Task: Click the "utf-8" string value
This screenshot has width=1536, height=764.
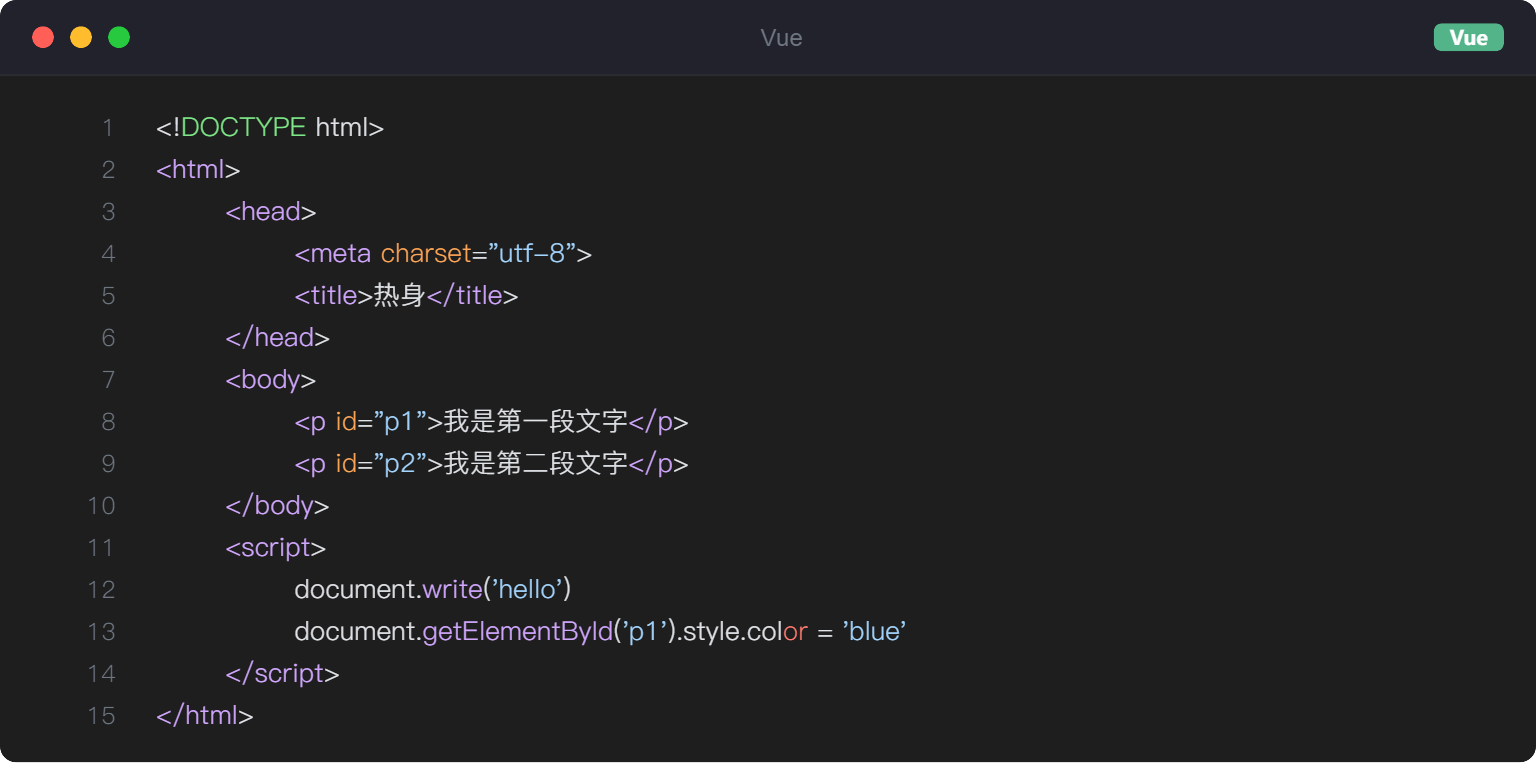Action: (x=530, y=254)
